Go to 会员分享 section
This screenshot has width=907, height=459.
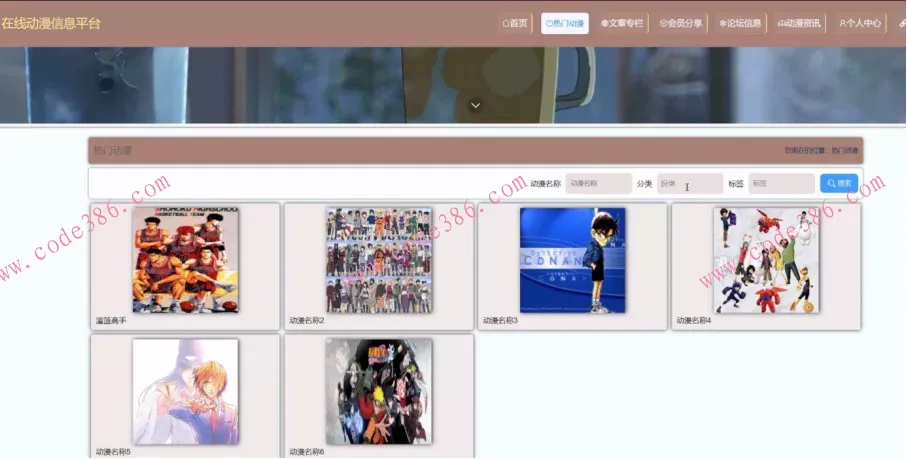pyautogui.click(x=680, y=23)
